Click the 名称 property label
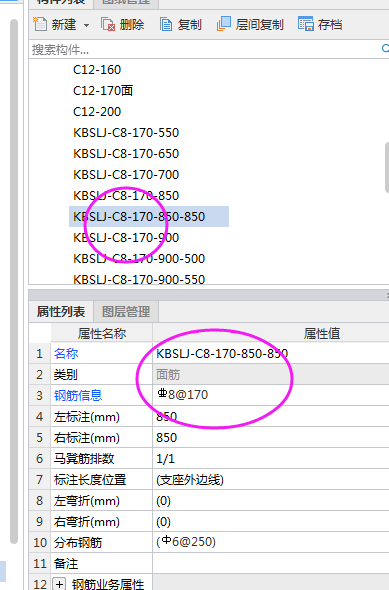The width and height of the screenshot is (389, 590). [x=66, y=354]
